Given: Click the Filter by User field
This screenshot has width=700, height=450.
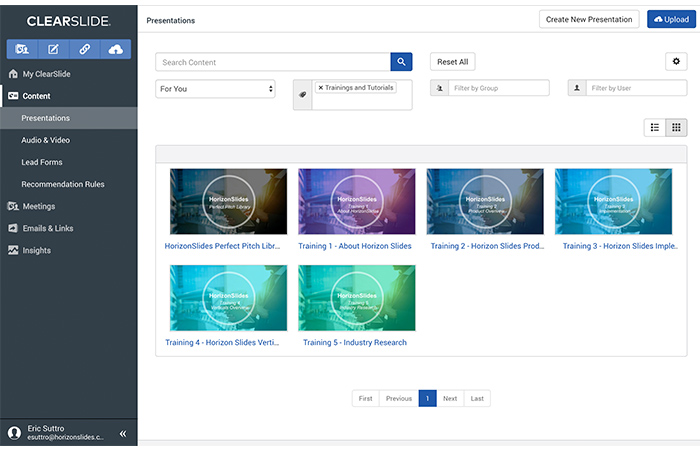Looking at the screenshot, I should (x=636, y=88).
